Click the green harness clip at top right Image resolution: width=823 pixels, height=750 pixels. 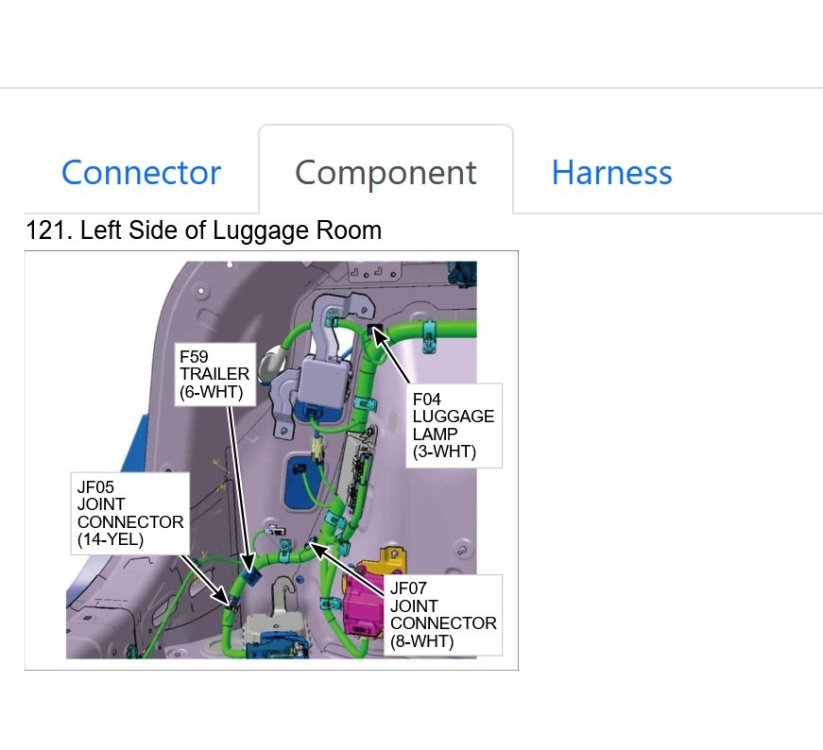tap(431, 328)
